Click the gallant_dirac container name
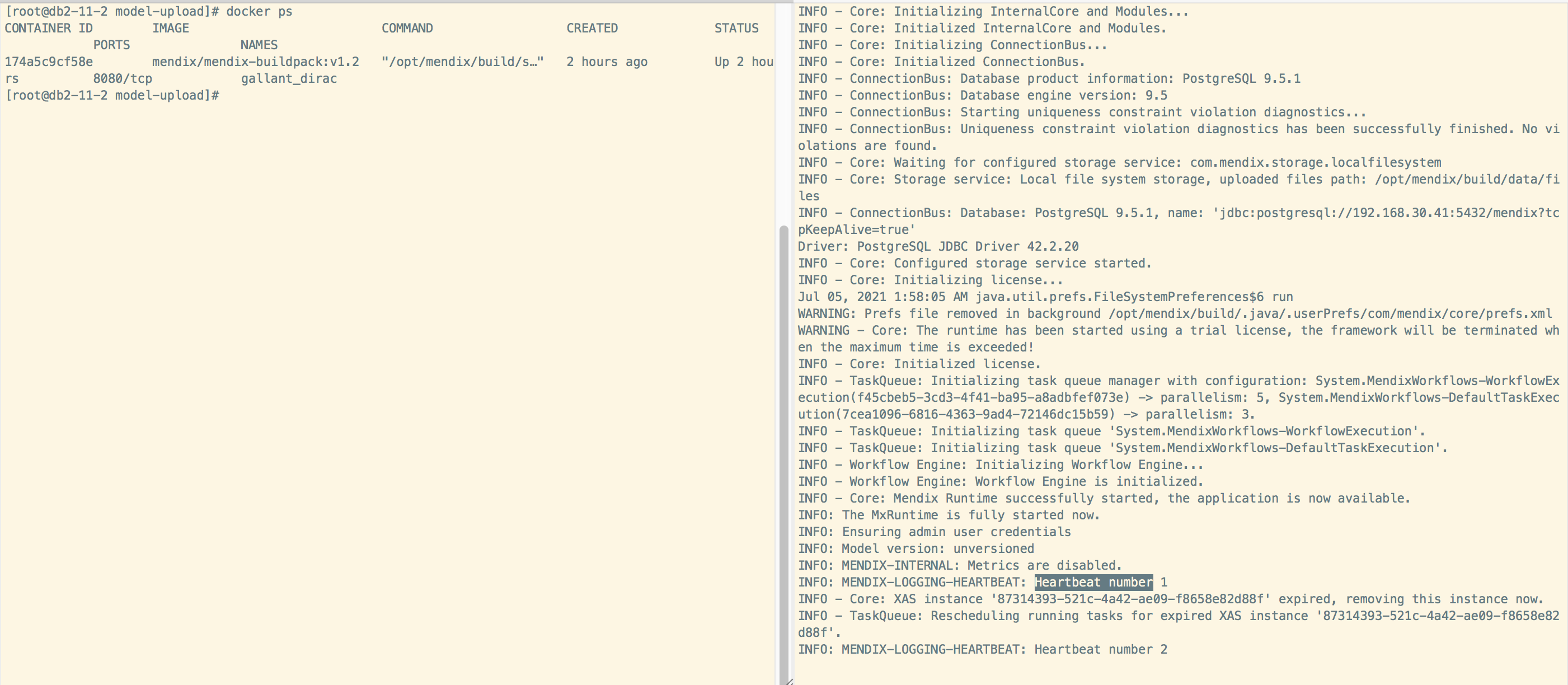 [289, 78]
